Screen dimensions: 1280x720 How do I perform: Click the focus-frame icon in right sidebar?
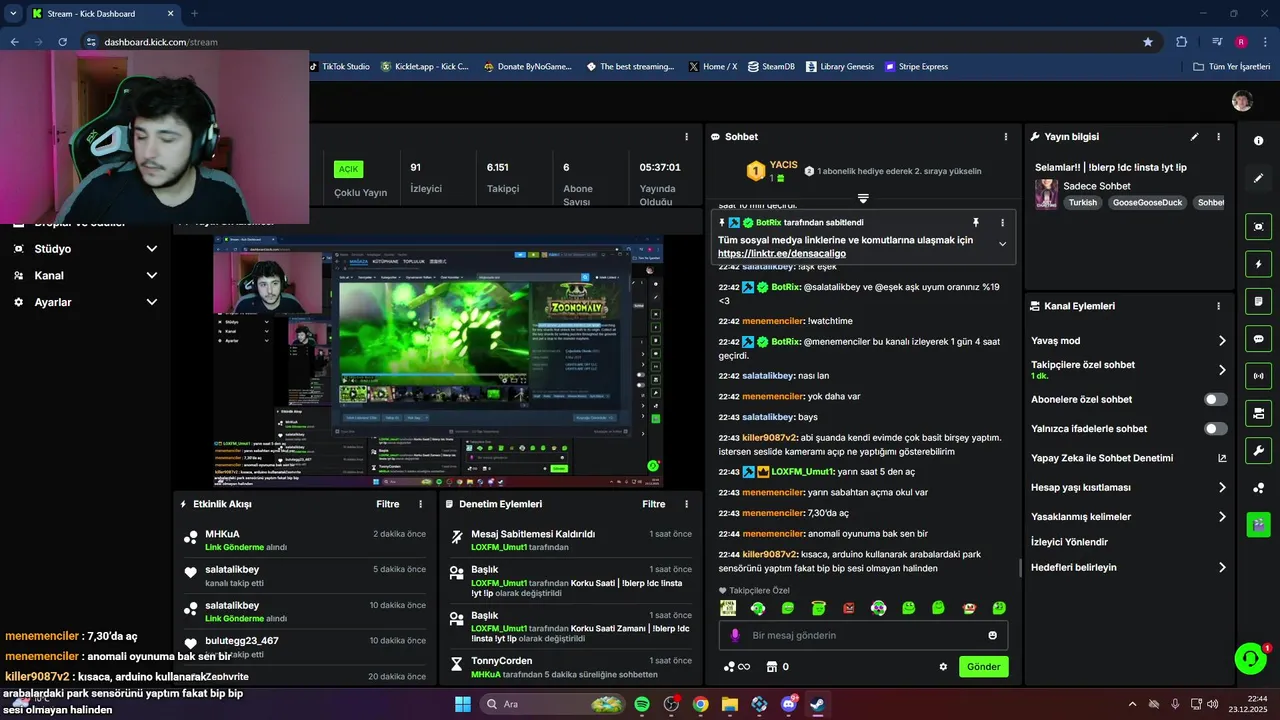click(x=1259, y=226)
